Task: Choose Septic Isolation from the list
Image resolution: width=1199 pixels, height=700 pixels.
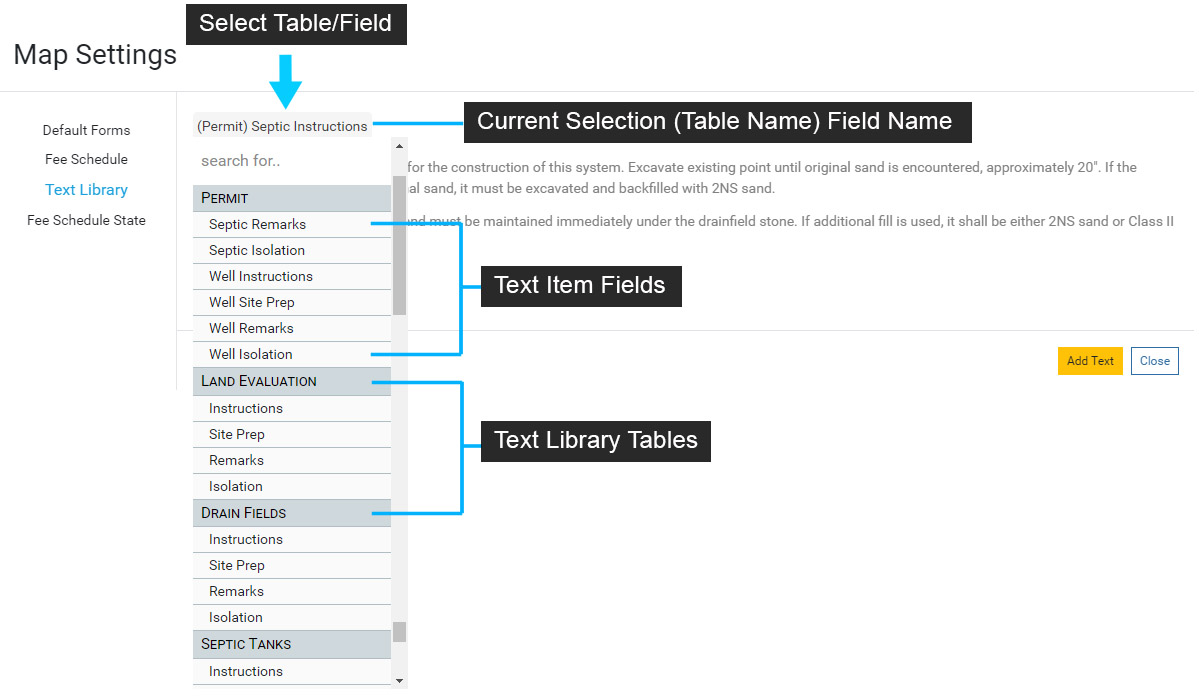Action: click(257, 250)
